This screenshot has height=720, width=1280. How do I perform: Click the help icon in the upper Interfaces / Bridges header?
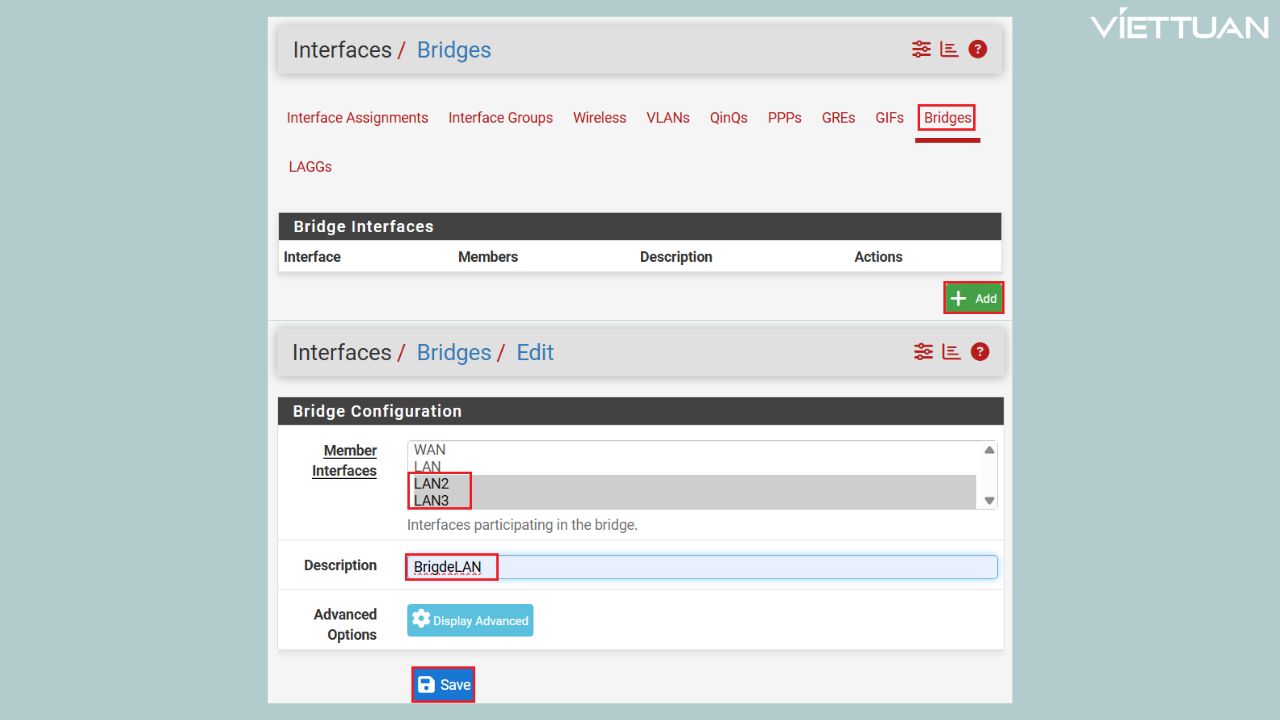coord(977,49)
